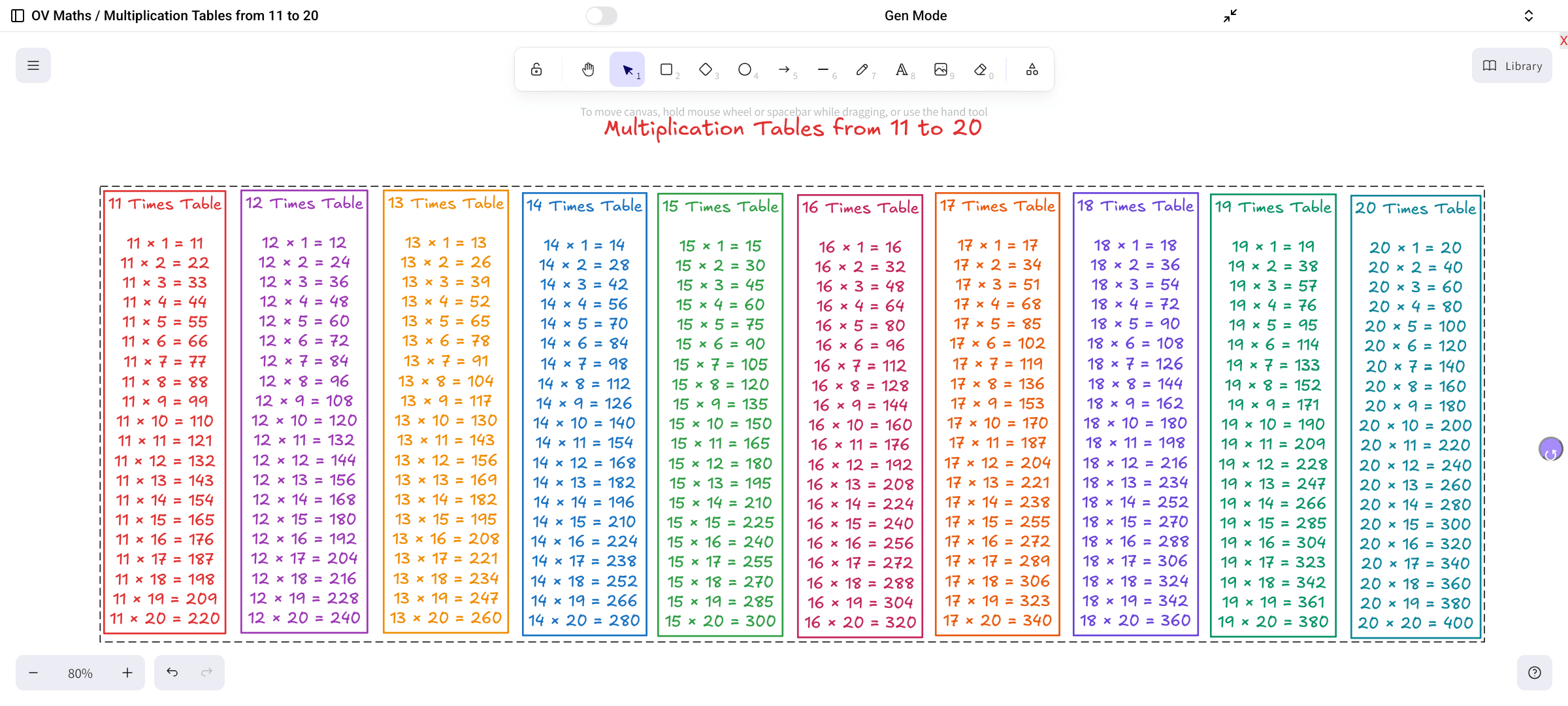
Task: Open the hamburger main menu
Action: coord(33,65)
